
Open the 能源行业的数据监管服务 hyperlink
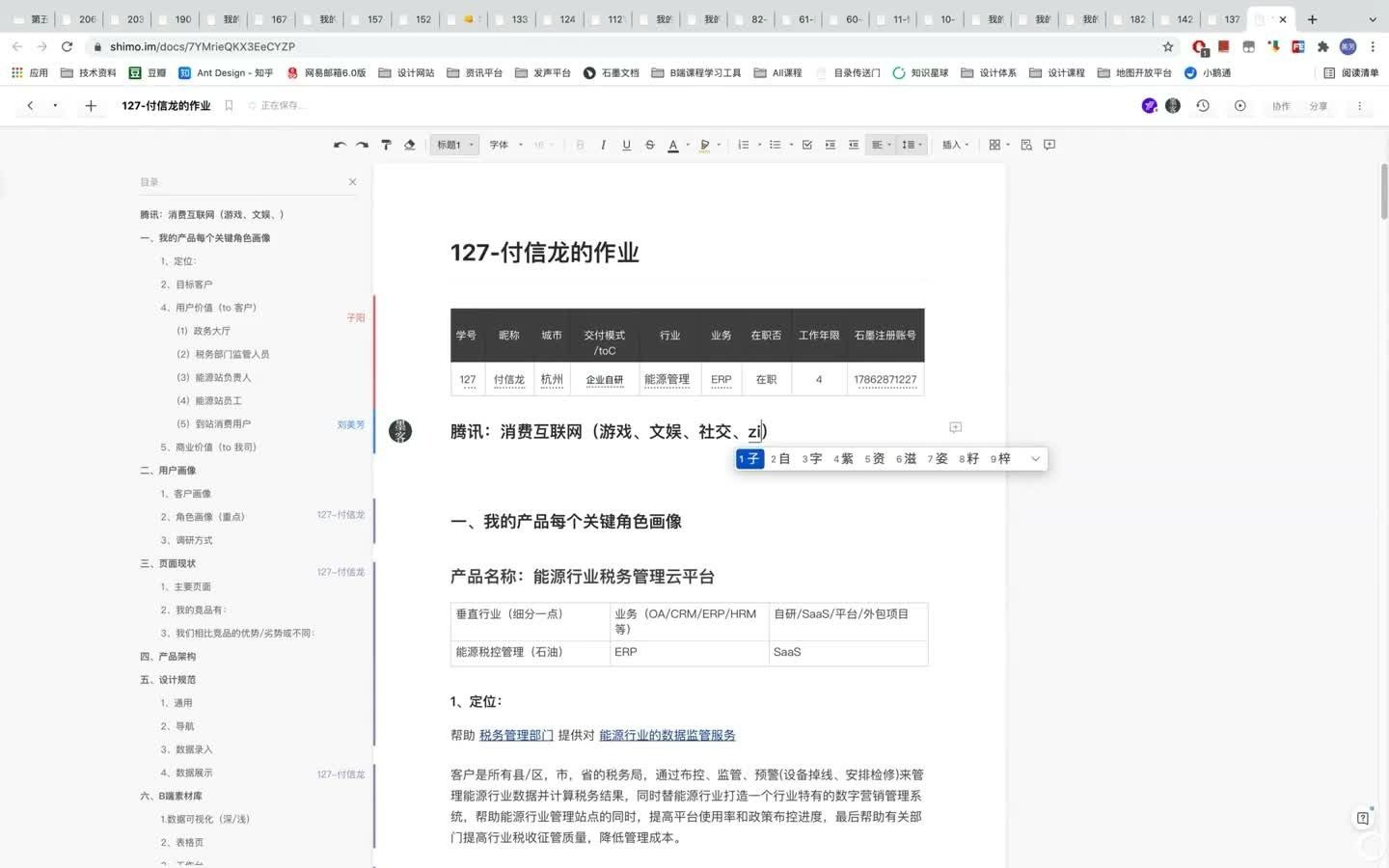(x=667, y=735)
